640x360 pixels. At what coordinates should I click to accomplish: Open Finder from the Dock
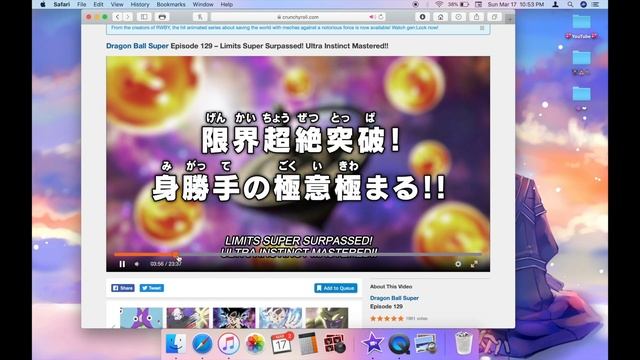pos(176,344)
